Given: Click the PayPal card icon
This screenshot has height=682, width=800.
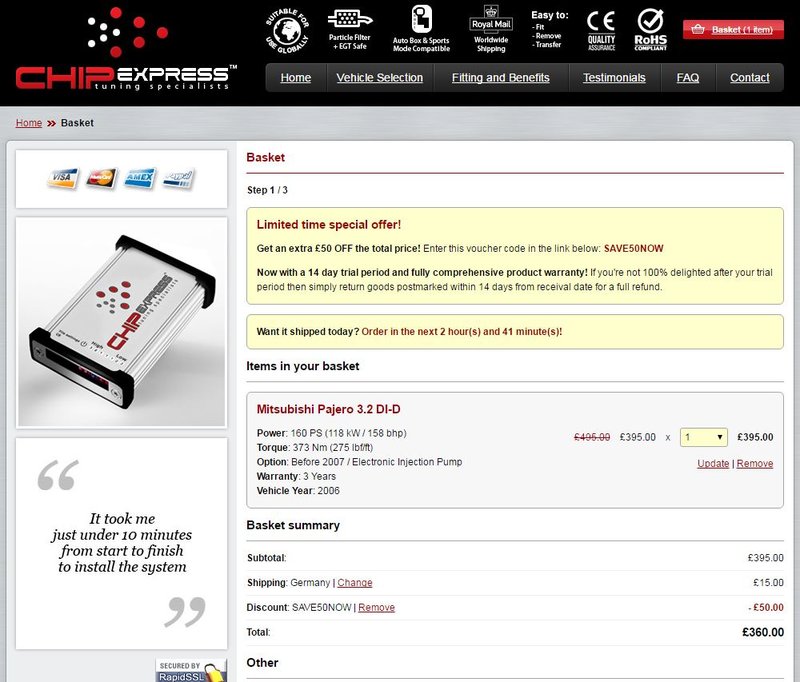Looking at the screenshot, I should pos(179,179).
